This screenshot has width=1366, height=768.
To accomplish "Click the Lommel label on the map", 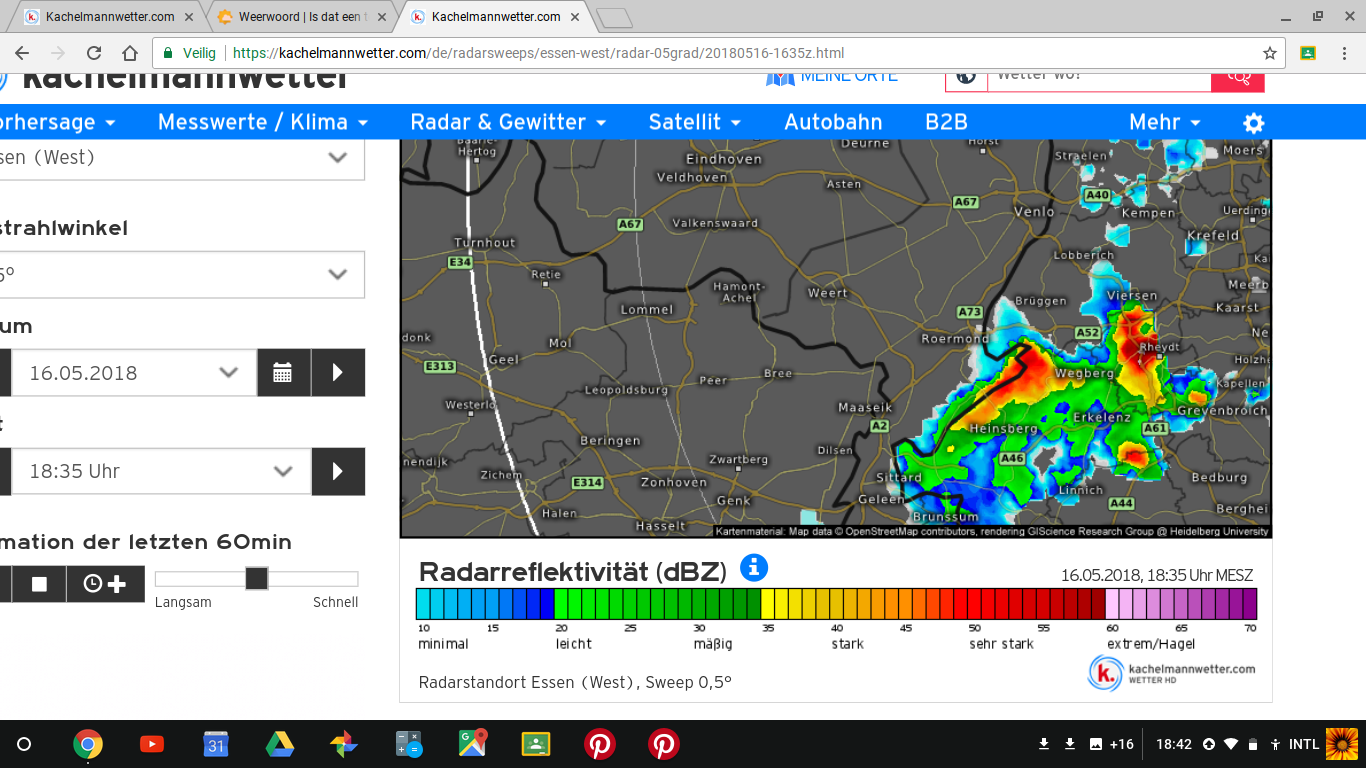I will 647,310.
